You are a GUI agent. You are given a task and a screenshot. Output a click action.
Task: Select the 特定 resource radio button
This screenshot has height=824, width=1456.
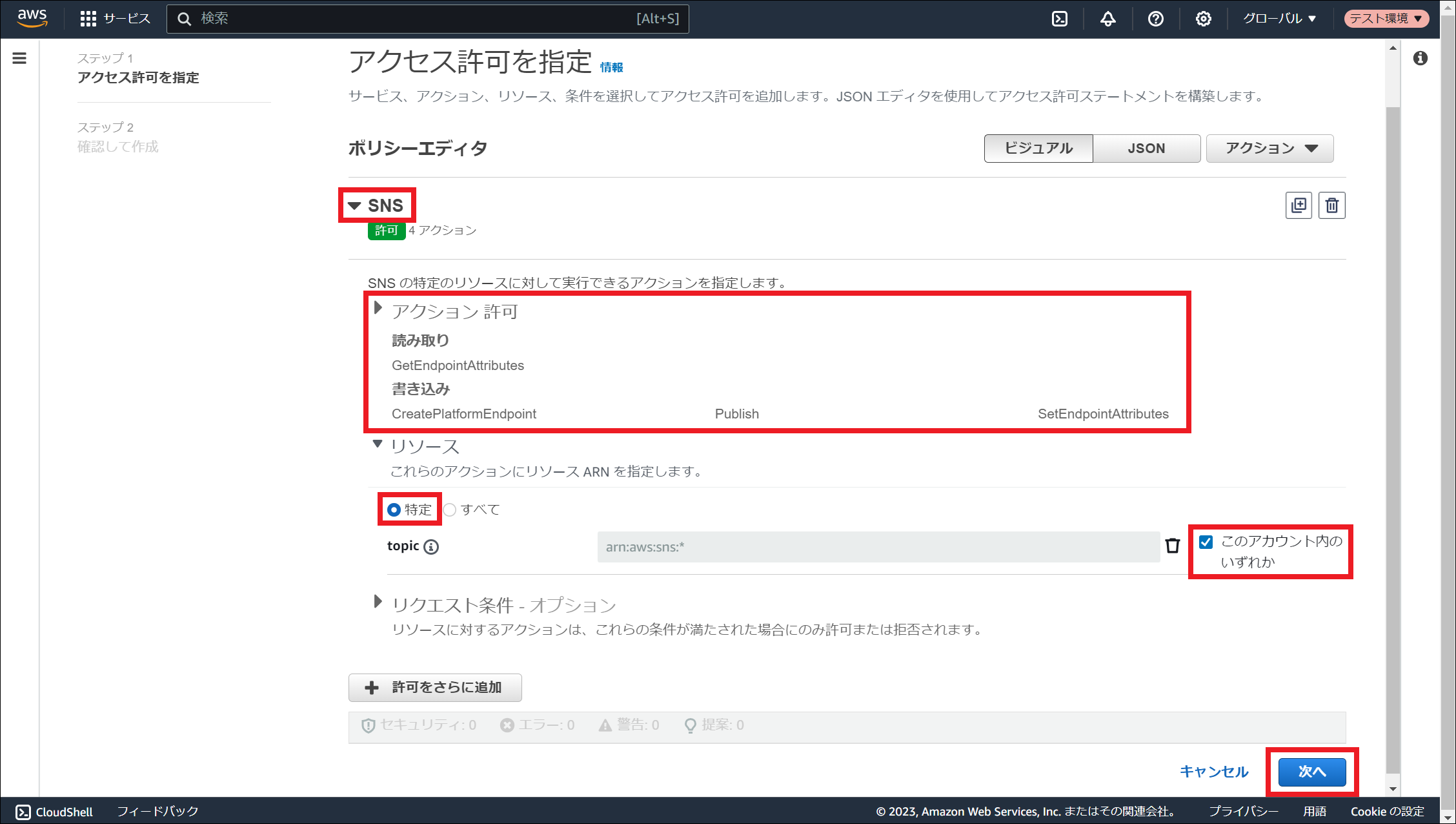394,510
